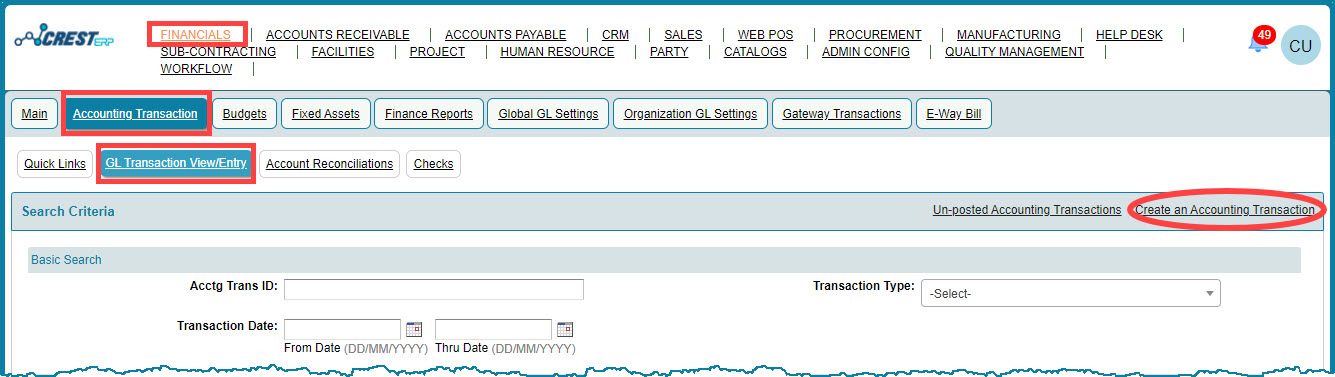Viewport: 1335px width, 377px height.
Task: Click the CU user avatar
Action: tap(1300, 46)
